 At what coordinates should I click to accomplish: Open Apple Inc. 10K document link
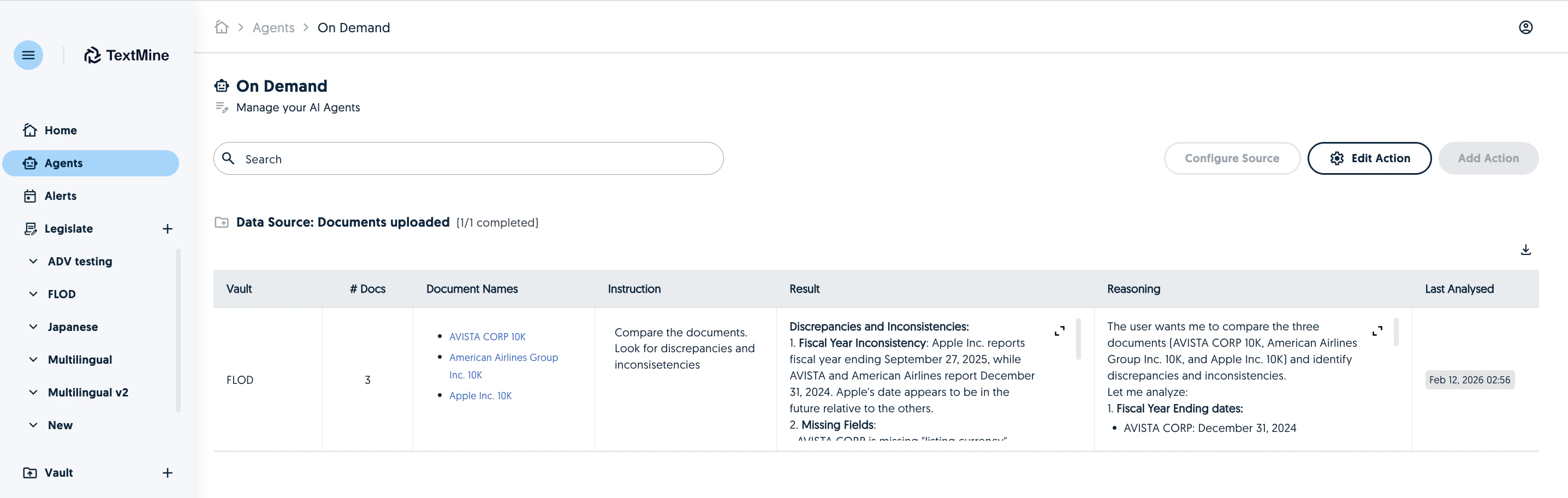tap(480, 396)
